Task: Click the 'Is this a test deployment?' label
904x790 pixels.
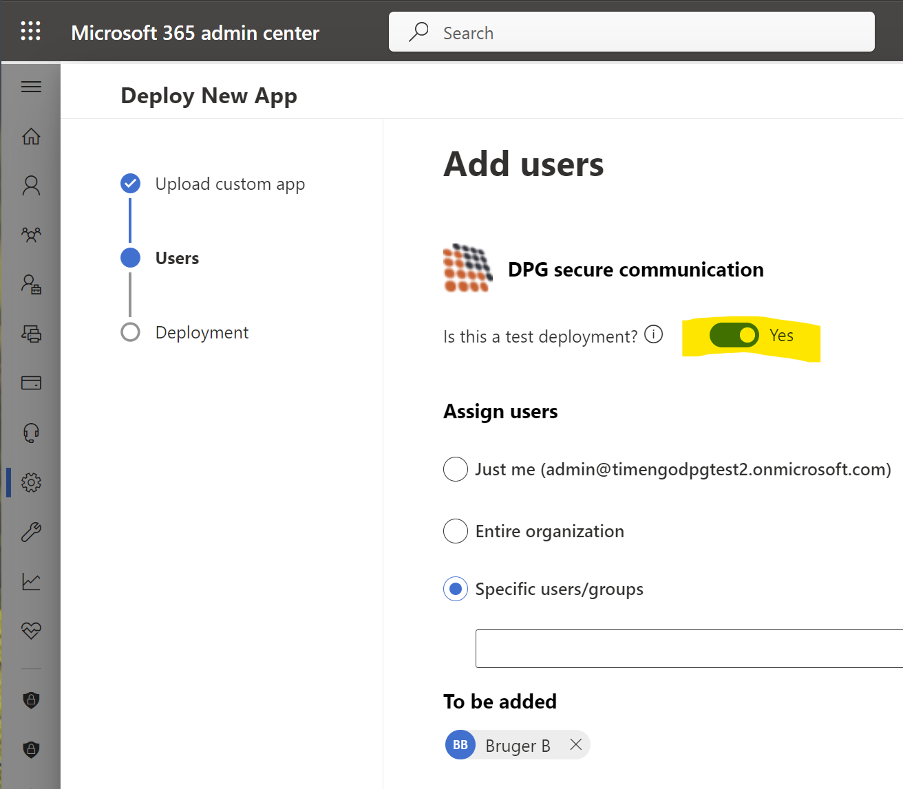Action: (x=540, y=336)
